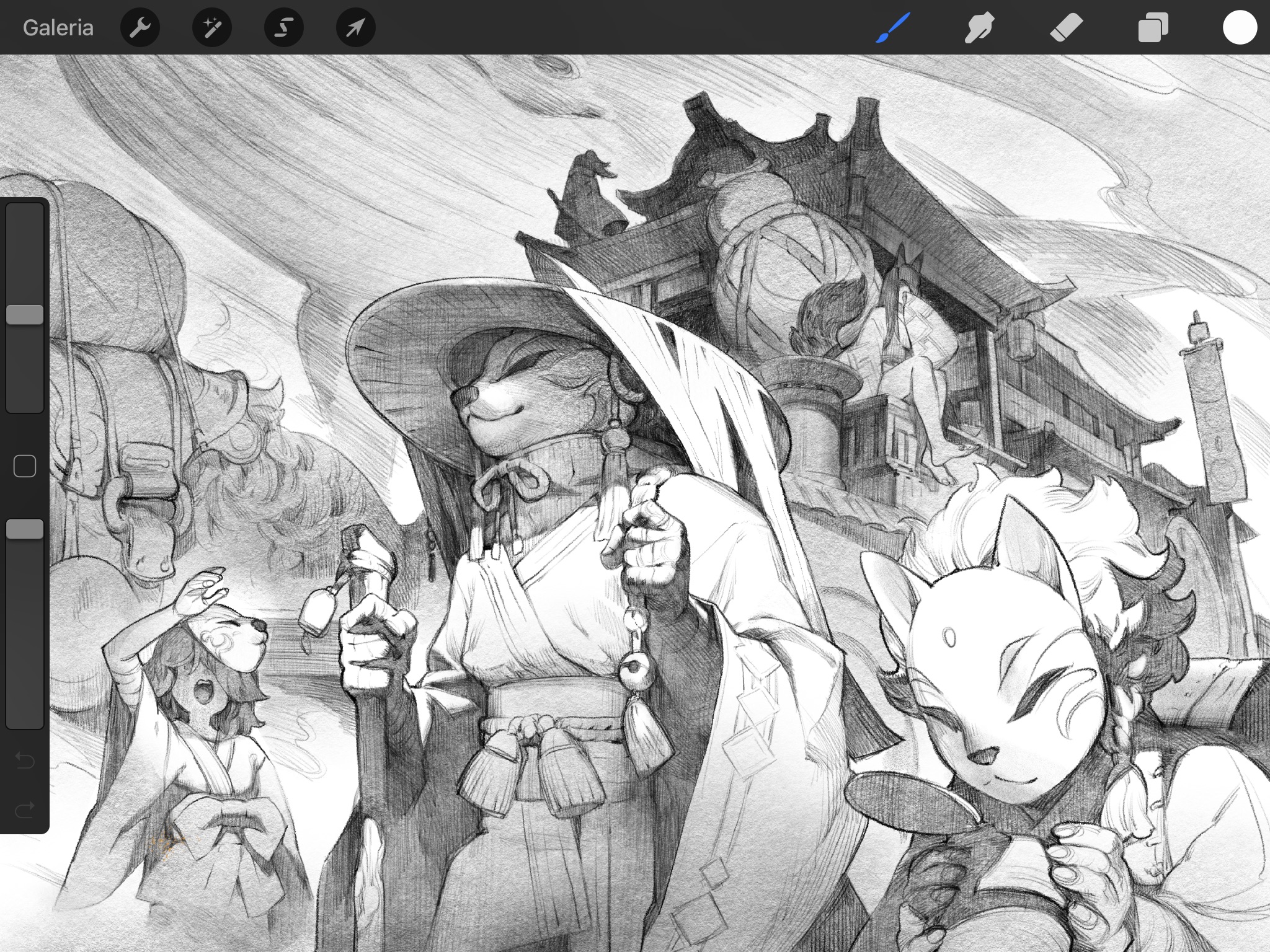
Task: Open the Actions wrench menu
Action: click(140, 28)
